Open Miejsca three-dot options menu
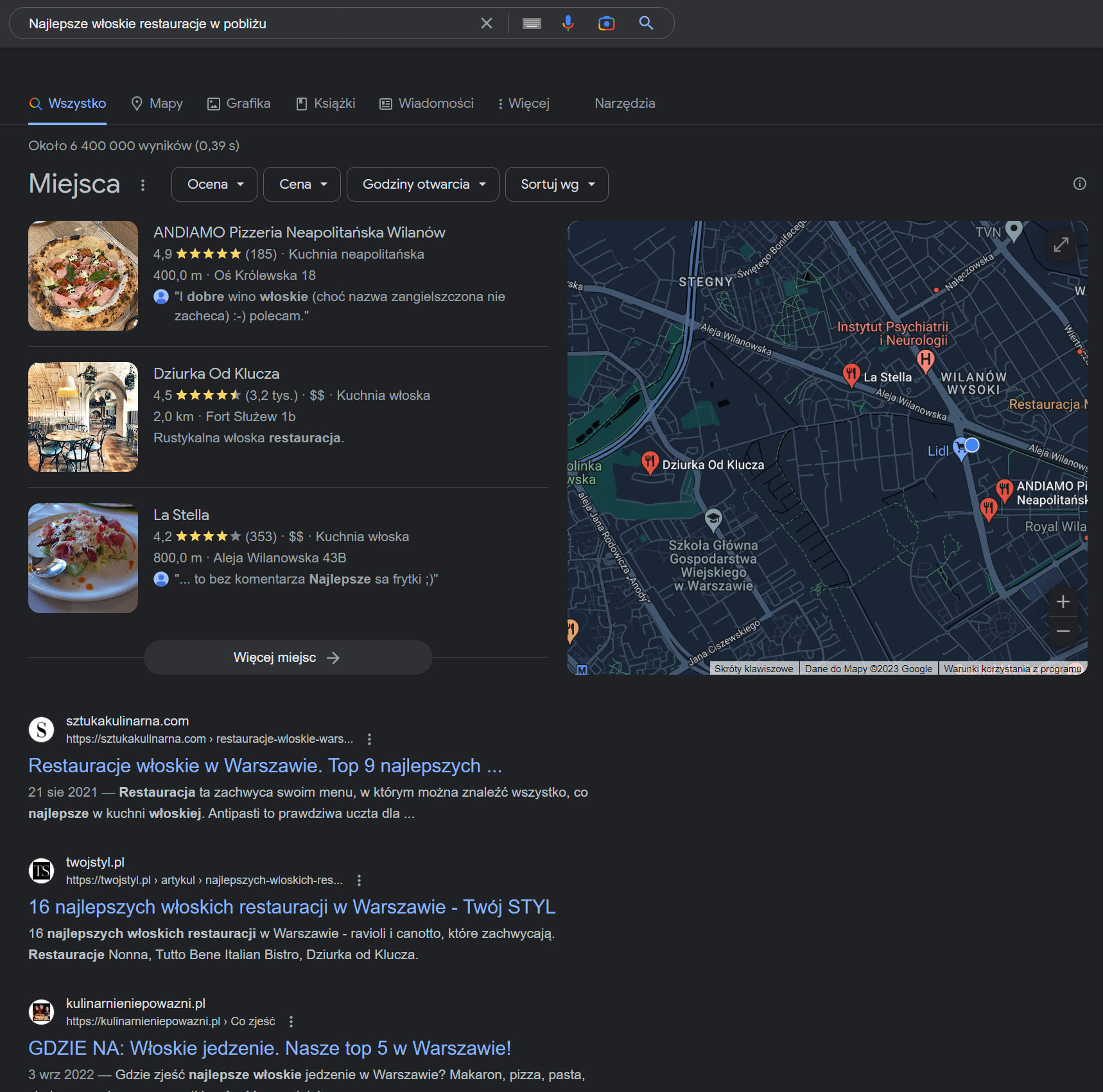This screenshot has height=1092, width=1103. click(143, 185)
